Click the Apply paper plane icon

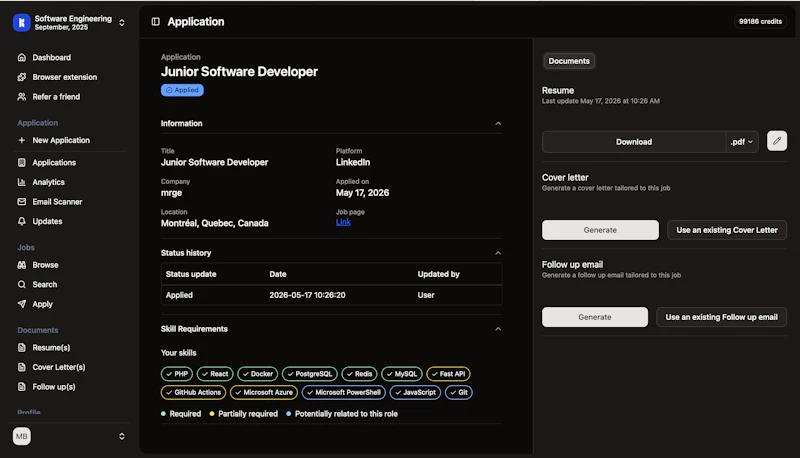click(21, 304)
